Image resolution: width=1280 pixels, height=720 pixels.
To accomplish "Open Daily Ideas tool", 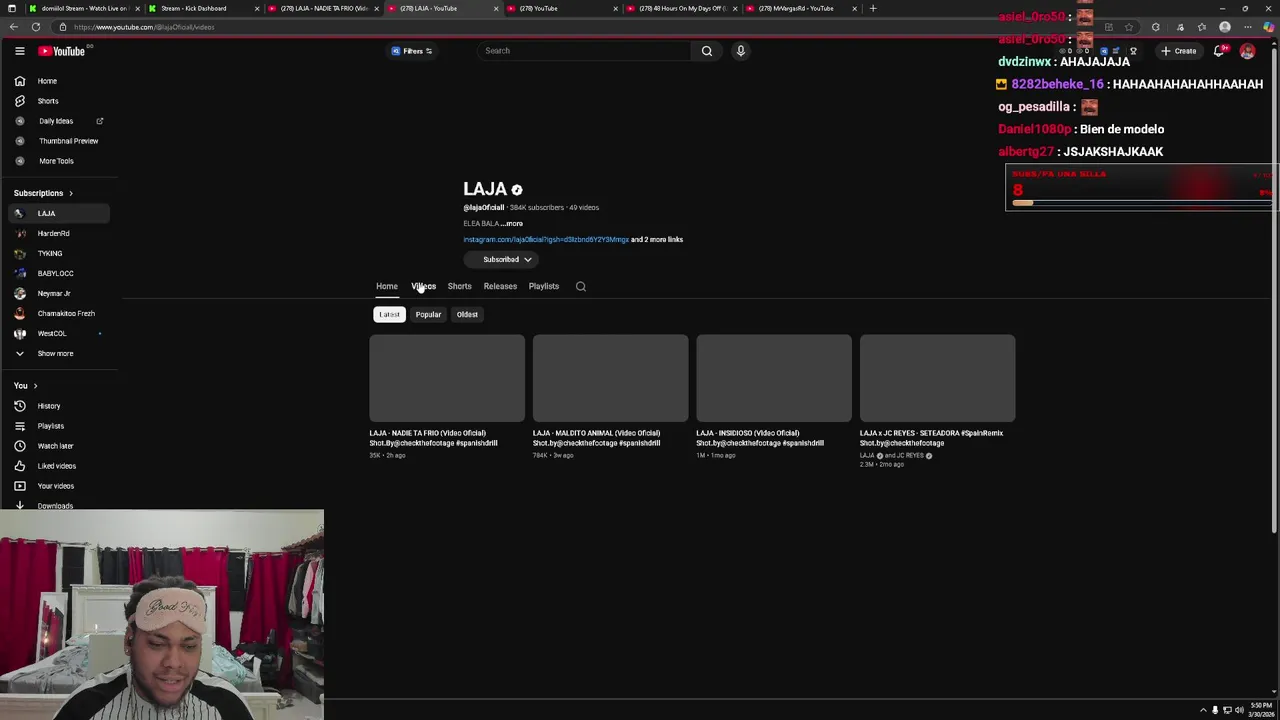I will (x=57, y=121).
